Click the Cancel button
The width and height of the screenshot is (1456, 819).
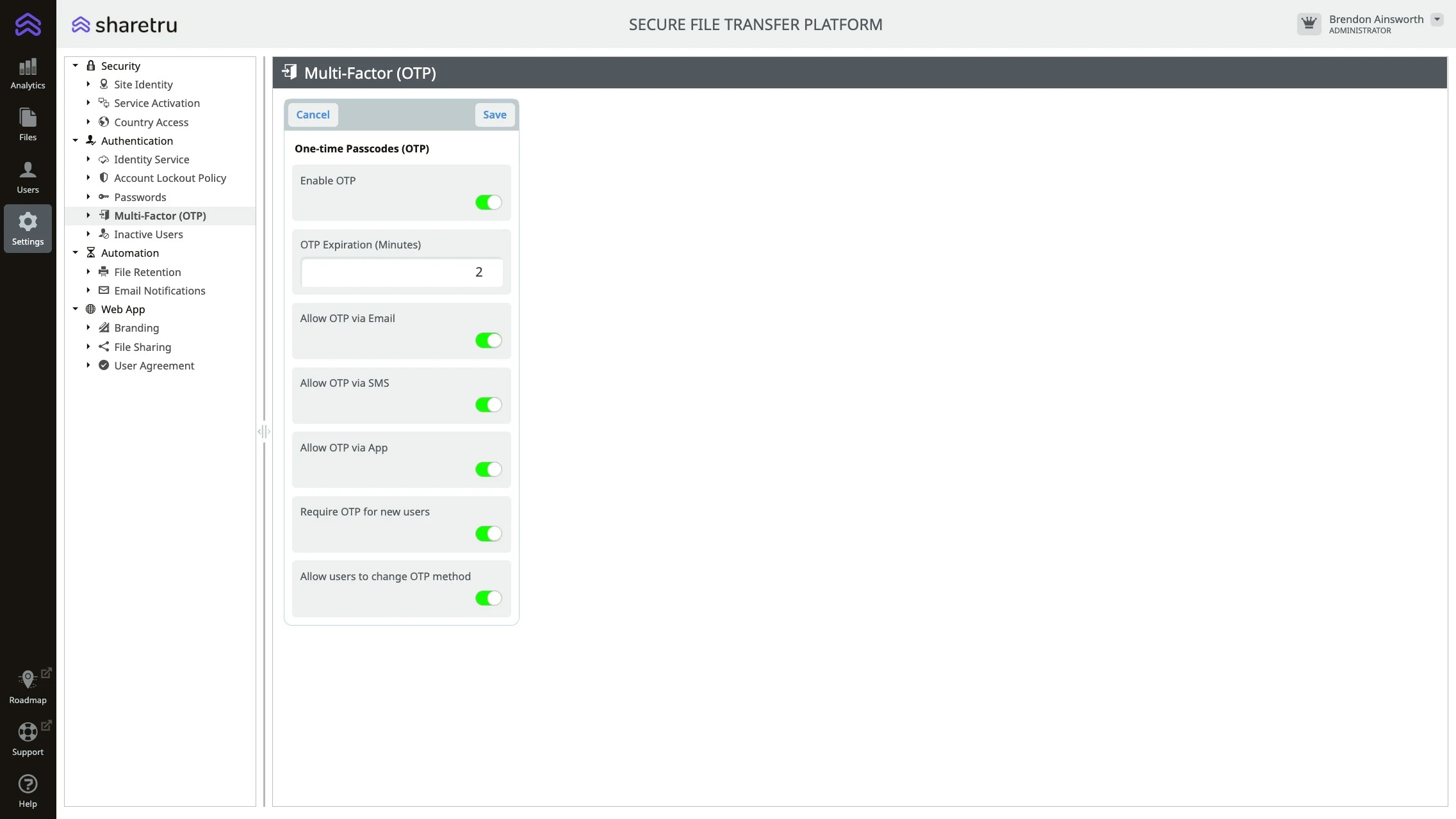(x=313, y=115)
